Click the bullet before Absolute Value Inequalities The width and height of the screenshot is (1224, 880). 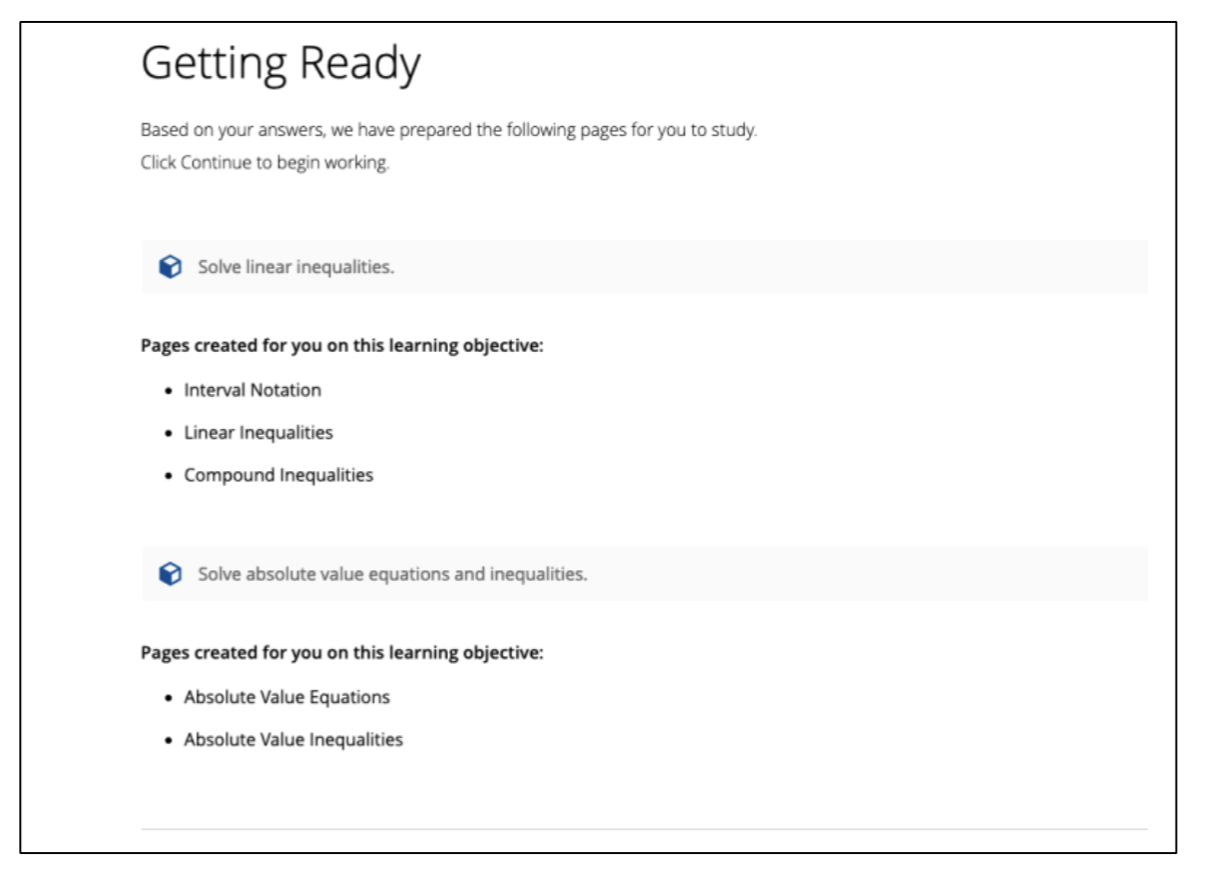[170, 741]
